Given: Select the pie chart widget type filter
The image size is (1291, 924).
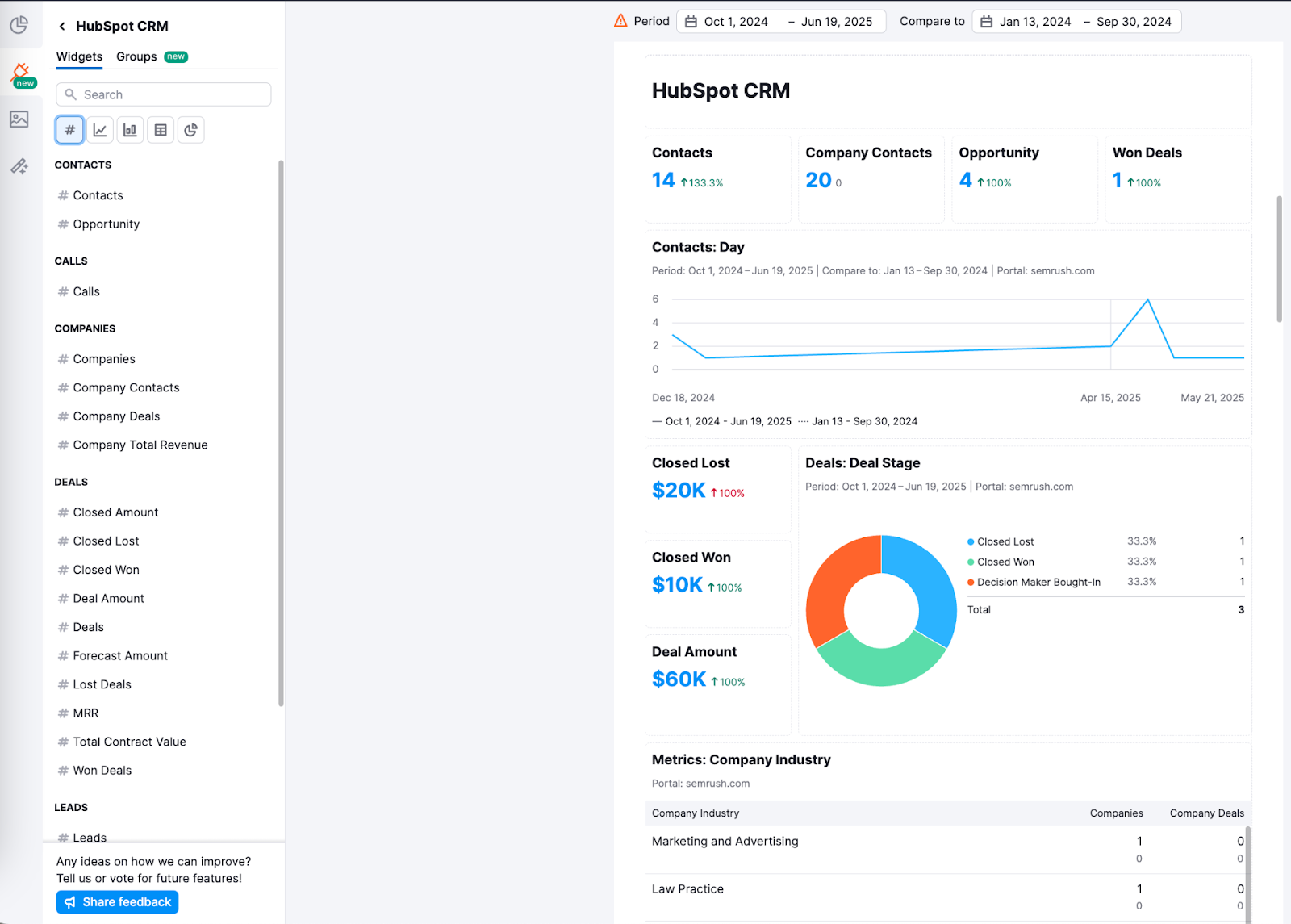Looking at the screenshot, I should pos(190,129).
